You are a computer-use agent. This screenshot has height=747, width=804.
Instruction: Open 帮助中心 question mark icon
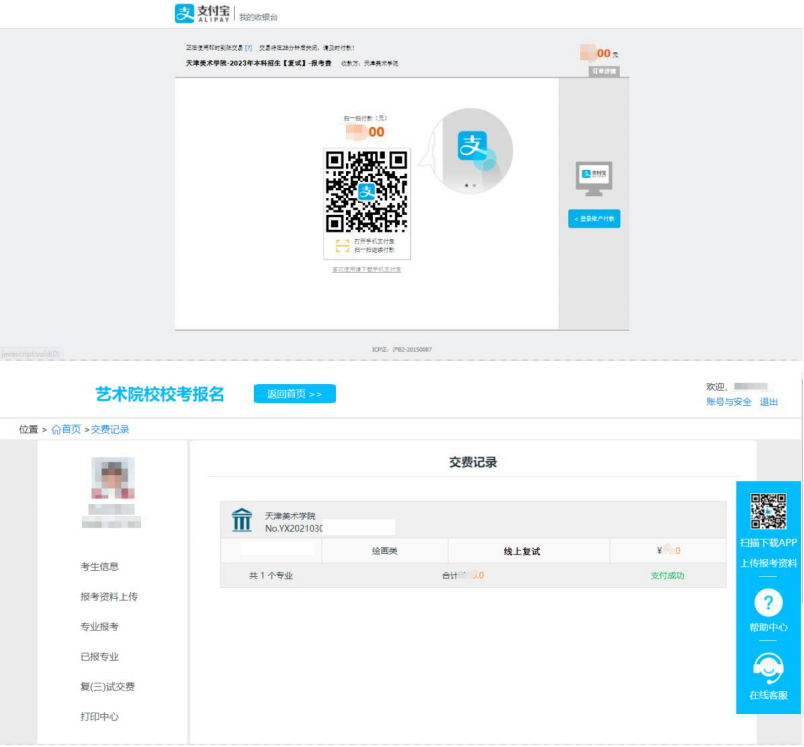768,603
